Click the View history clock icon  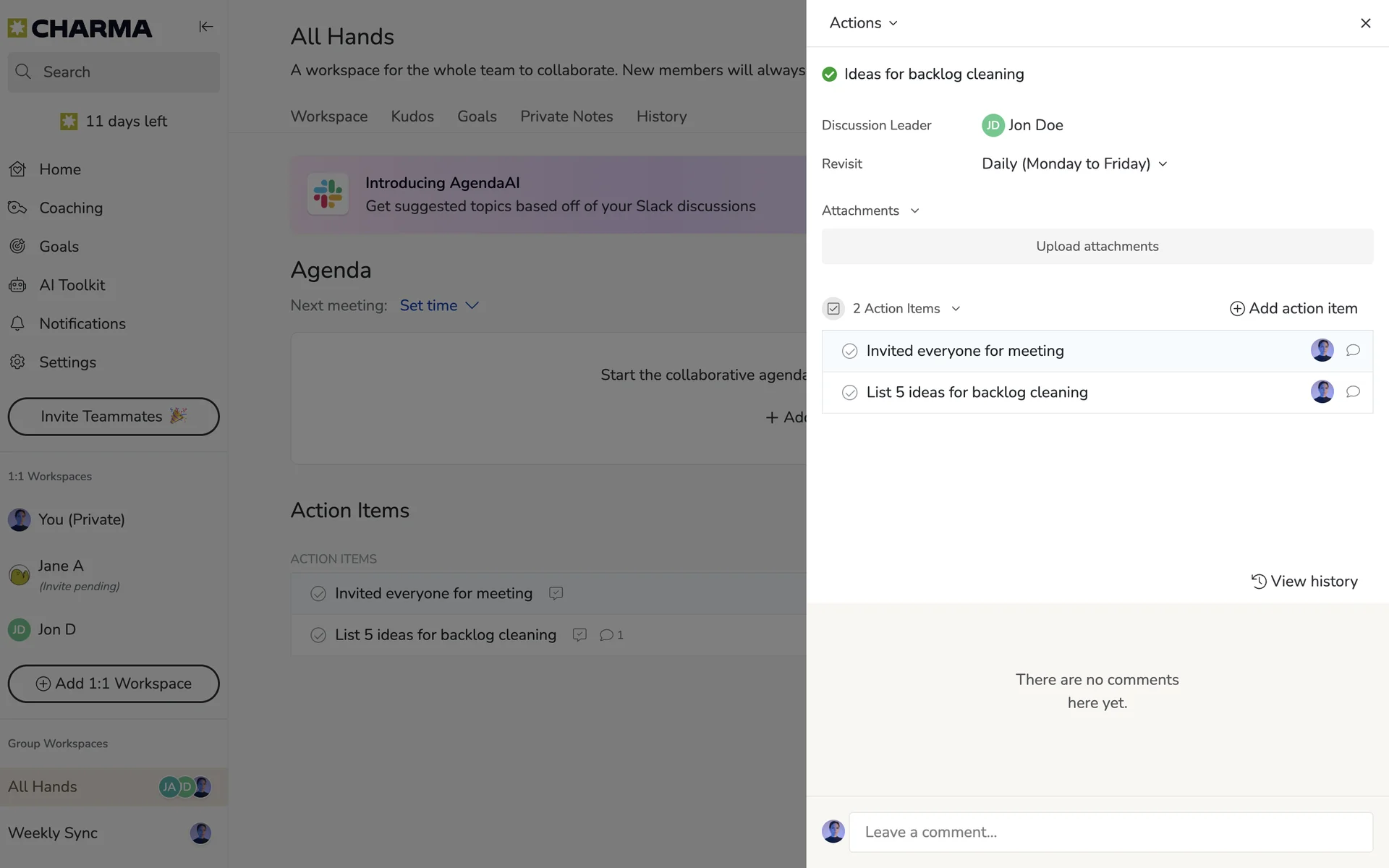coord(1259,582)
